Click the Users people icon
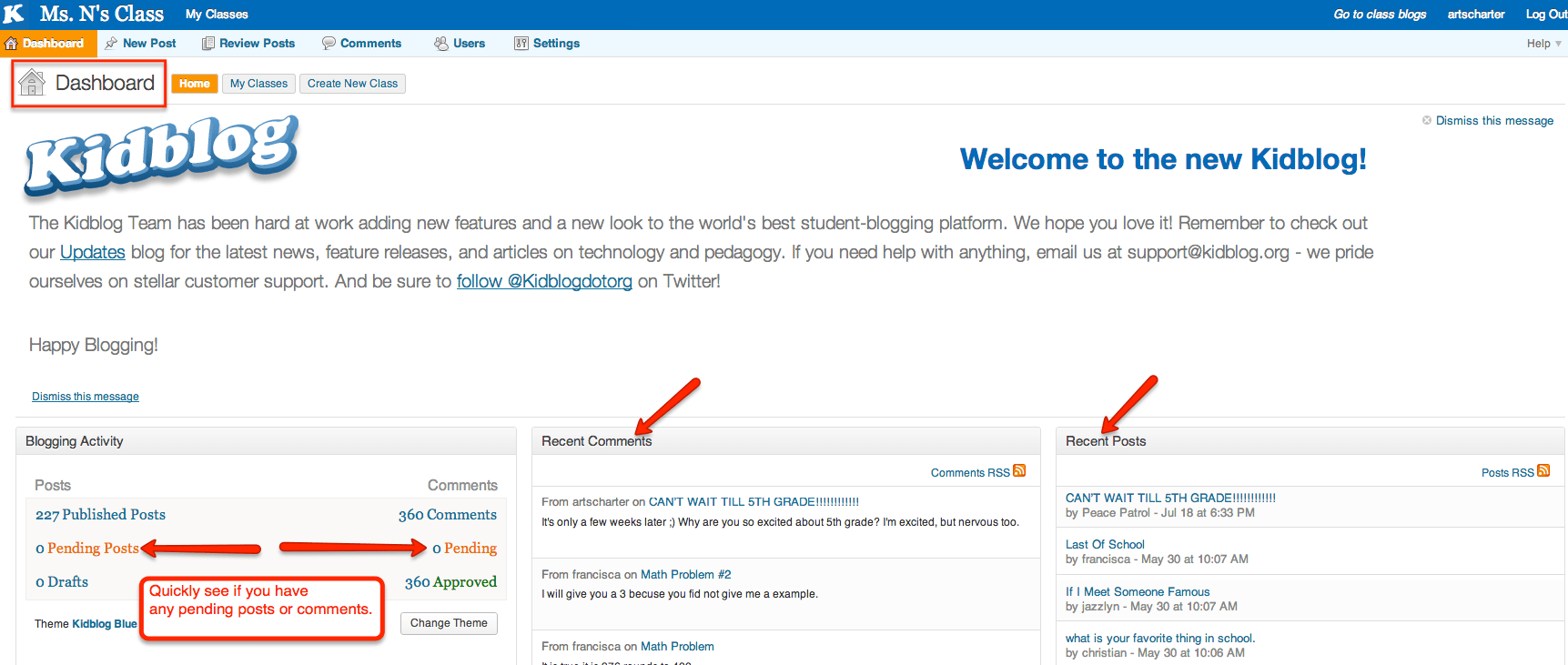 pyautogui.click(x=441, y=44)
